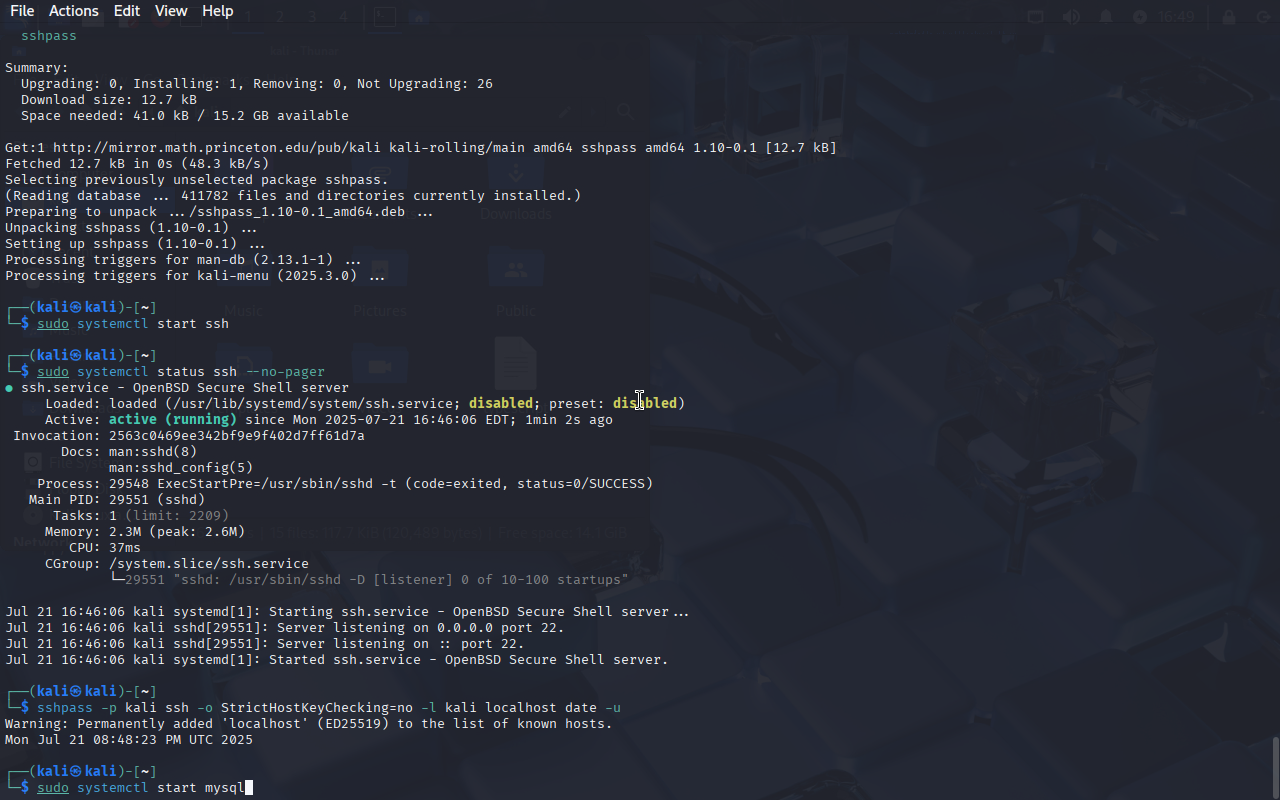Click the 'Started ssh.service' log line
1280x800 pixels.
click(x=337, y=660)
